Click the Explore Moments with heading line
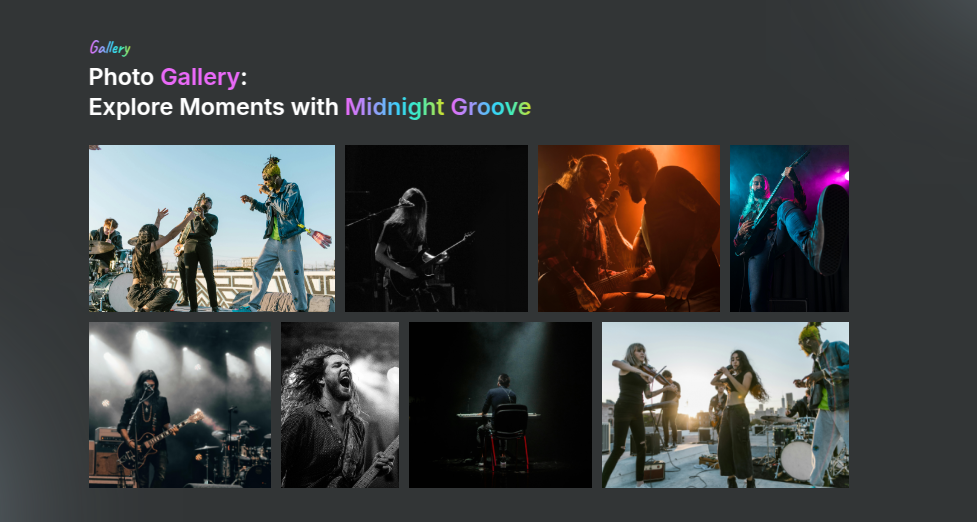Screen dimensions: 977x522 (x=213, y=107)
